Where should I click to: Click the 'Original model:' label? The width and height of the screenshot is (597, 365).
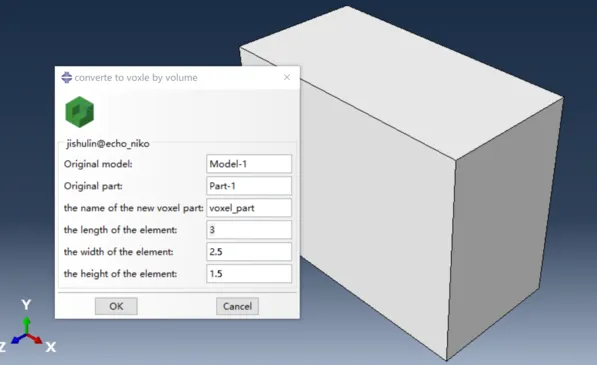[98, 164]
